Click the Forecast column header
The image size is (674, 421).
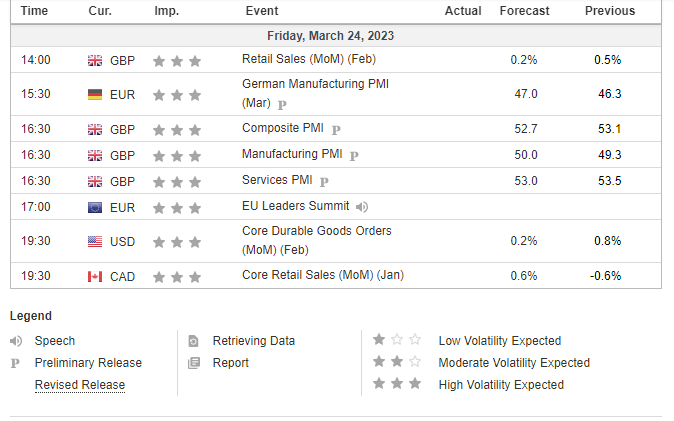[524, 11]
